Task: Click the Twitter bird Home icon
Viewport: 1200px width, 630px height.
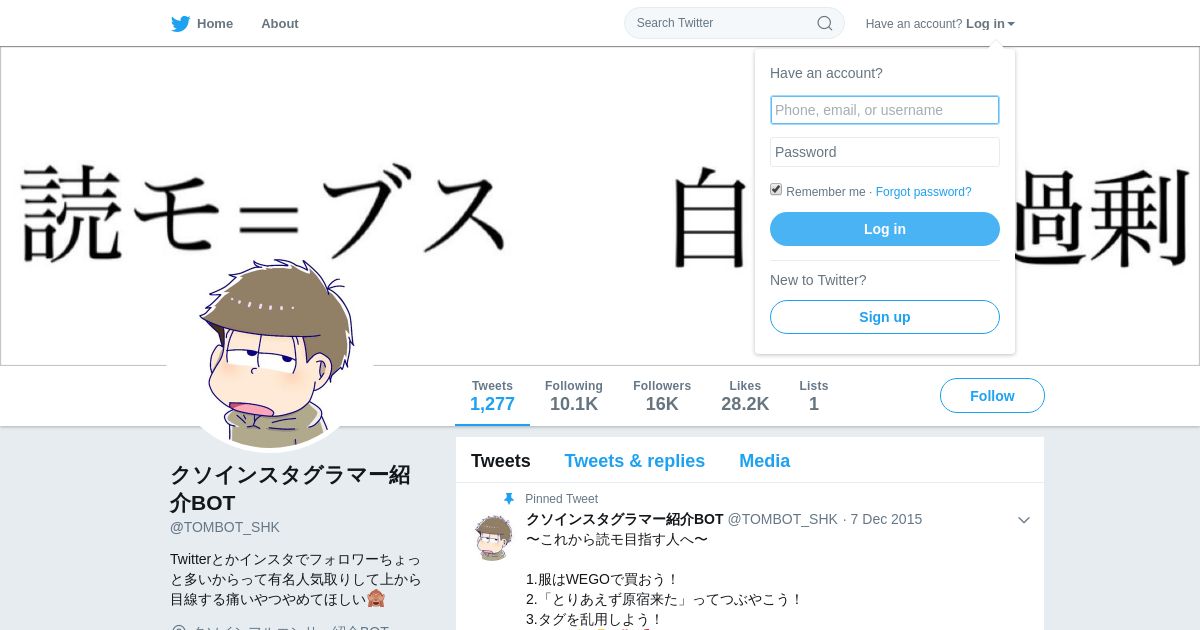Action: (x=180, y=24)
